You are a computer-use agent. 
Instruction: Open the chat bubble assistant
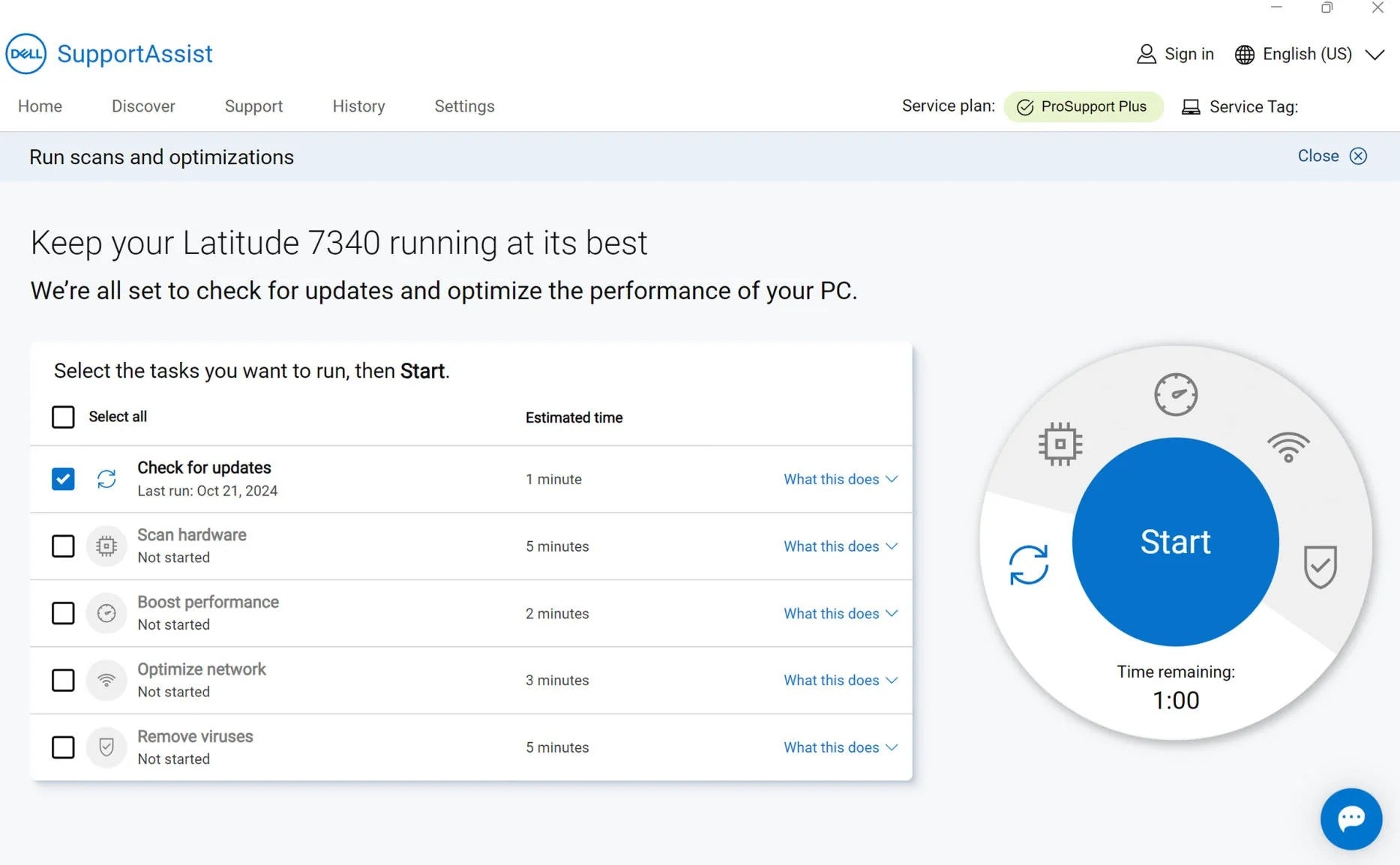coord(1351,819)
